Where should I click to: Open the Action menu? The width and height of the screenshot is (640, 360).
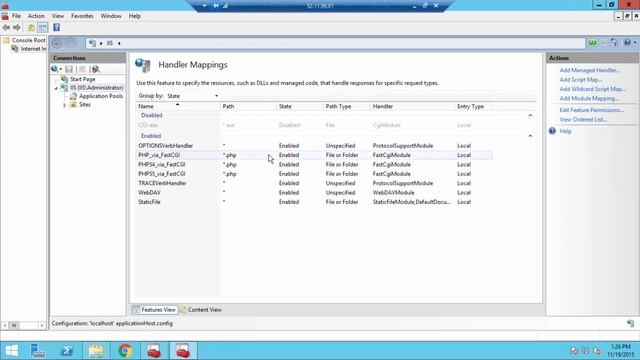(x=36, y=16)
